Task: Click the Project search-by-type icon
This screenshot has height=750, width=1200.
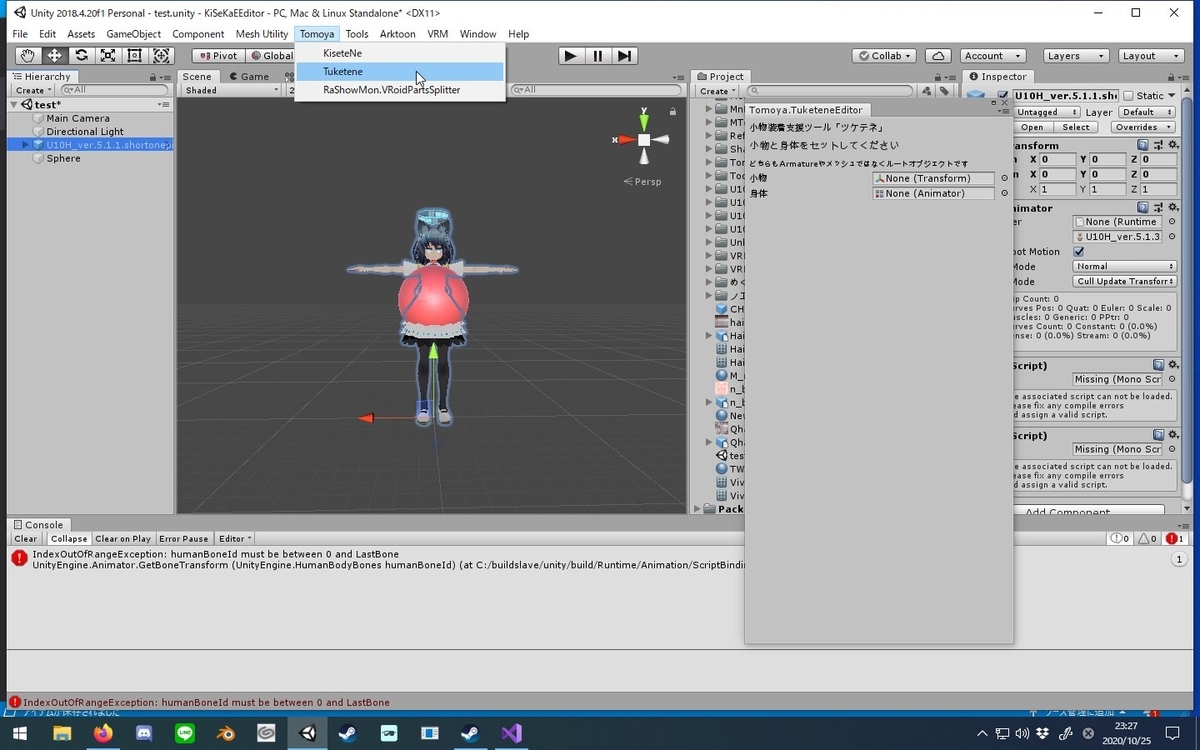Action: (x=928, y=90)
